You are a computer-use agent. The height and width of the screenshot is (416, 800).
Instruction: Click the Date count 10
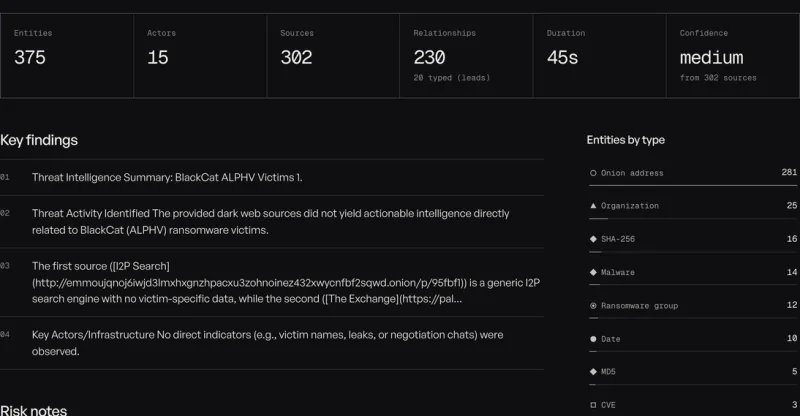point(791,338)
